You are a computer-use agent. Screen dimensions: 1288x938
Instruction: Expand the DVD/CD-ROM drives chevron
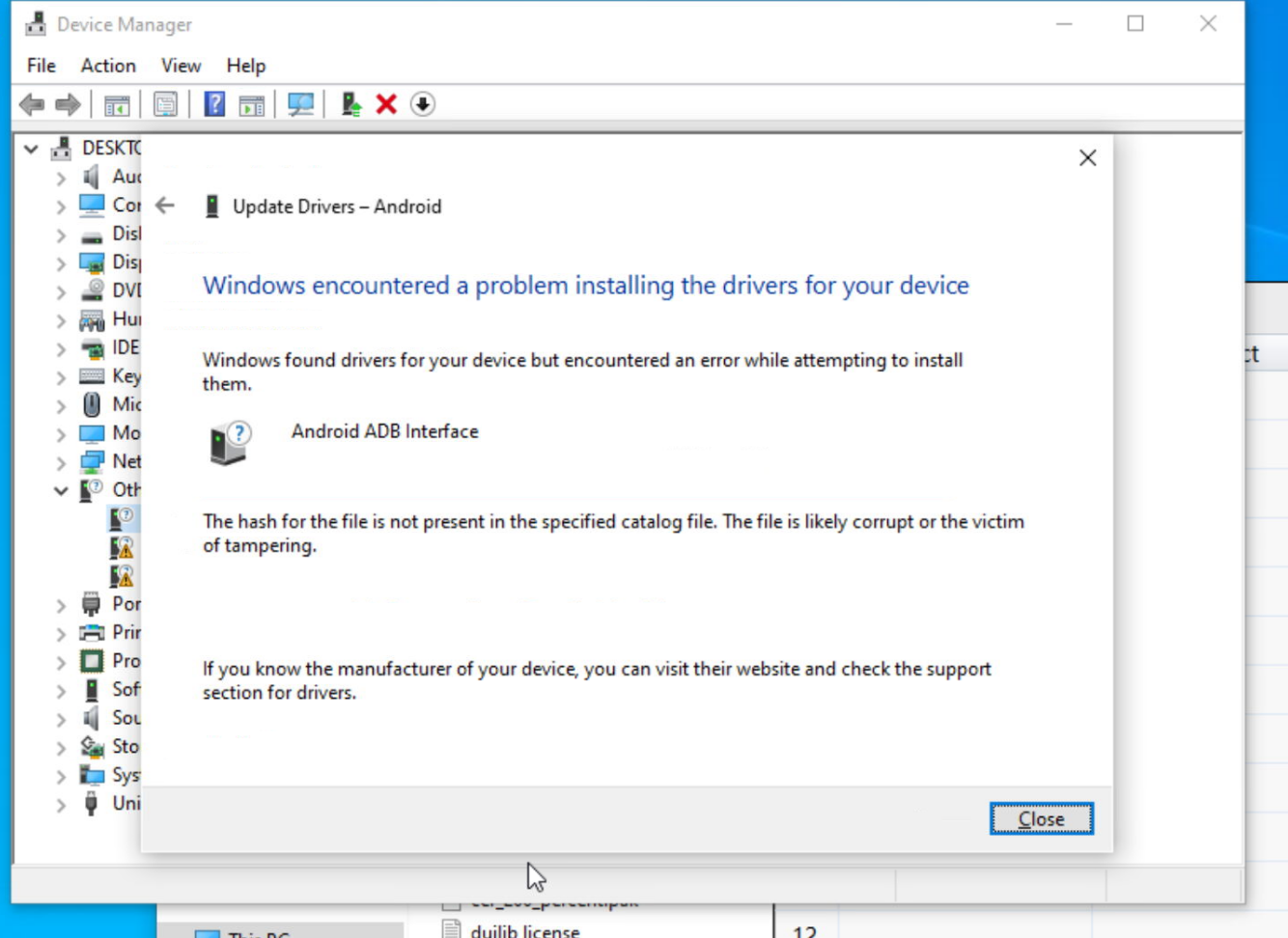[x=61, y=291]
